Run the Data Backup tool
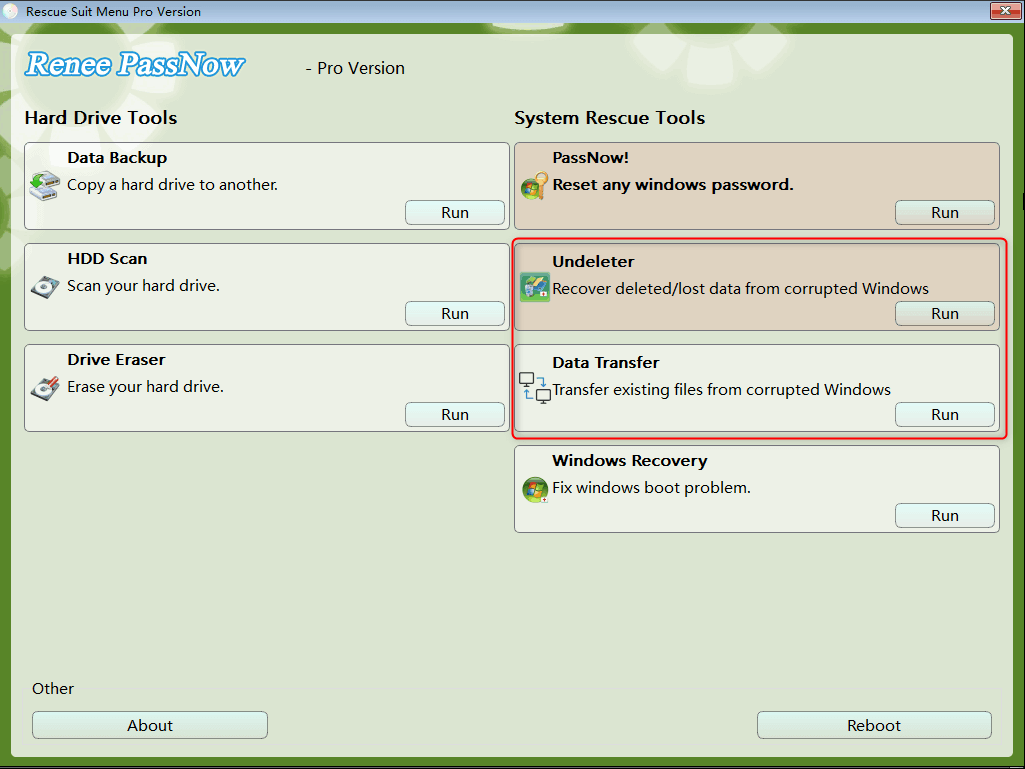 click(455, 213)
